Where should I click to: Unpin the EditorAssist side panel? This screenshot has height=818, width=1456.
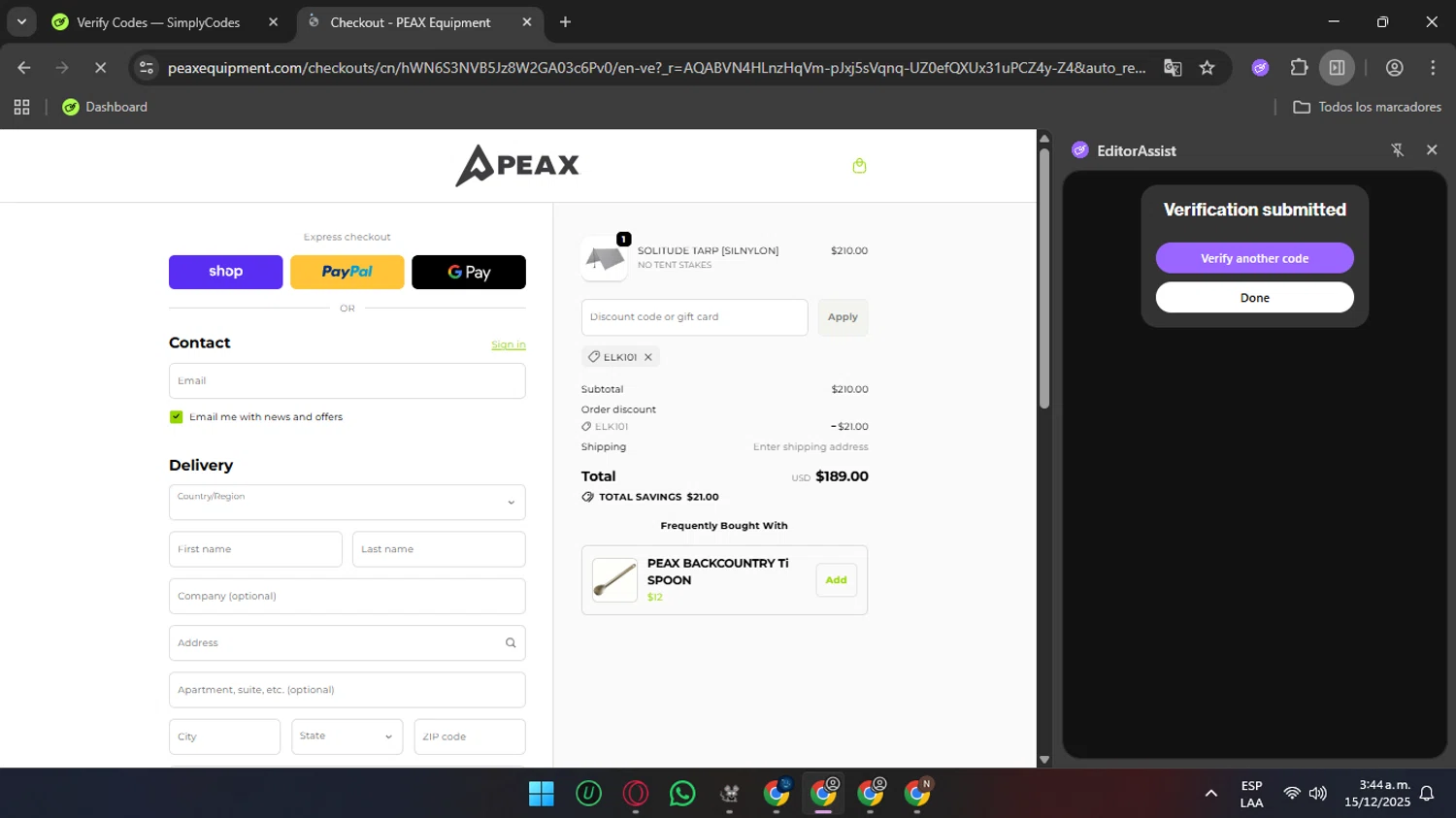click(x=1398, y=150)
